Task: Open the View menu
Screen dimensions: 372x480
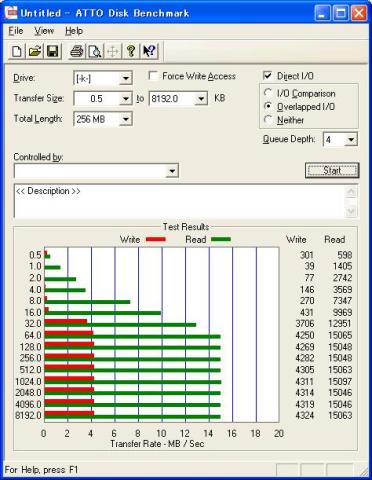Action: (x=44, y=31)
